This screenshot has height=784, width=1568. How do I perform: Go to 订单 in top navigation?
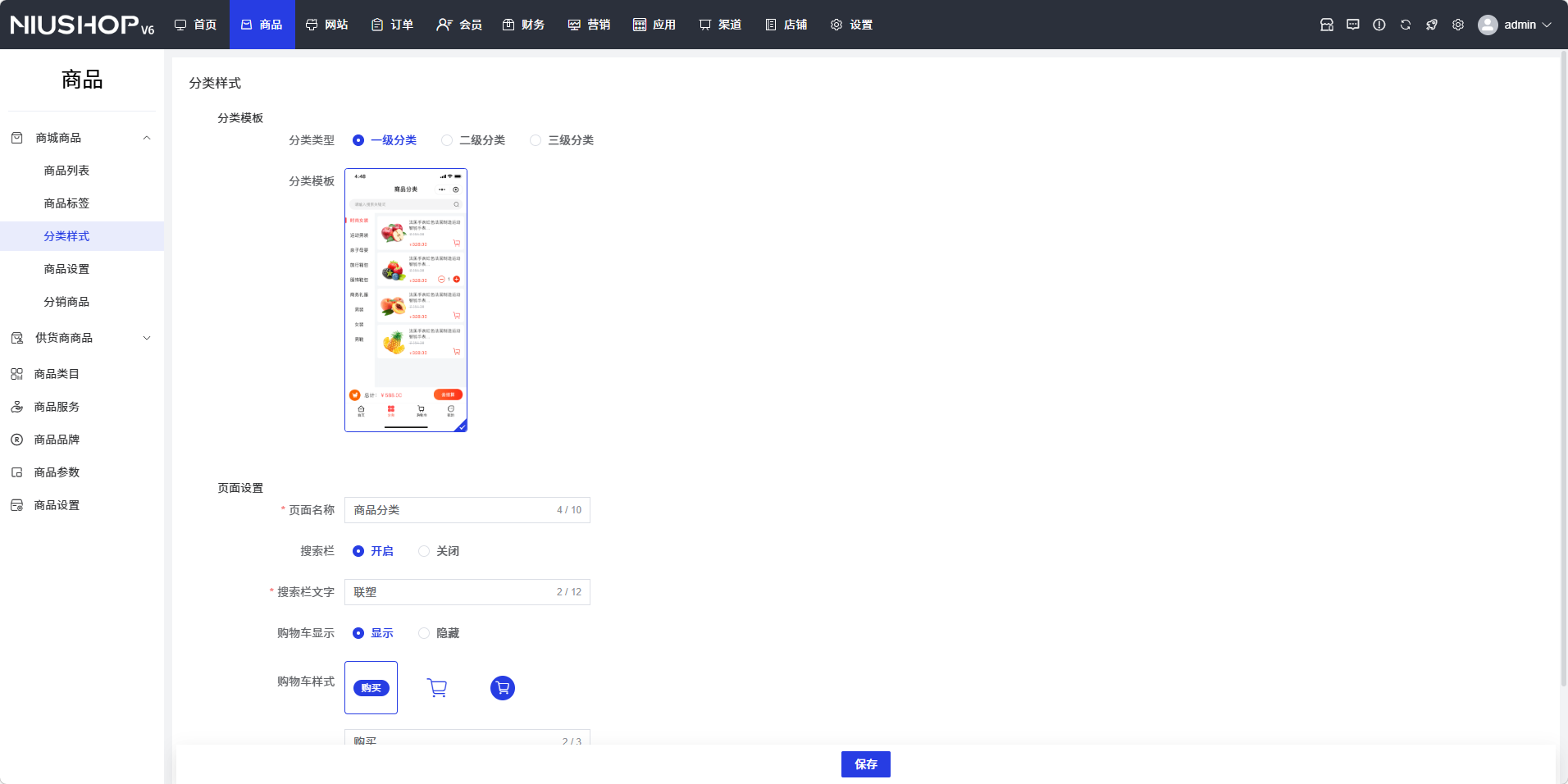point(393,25)
